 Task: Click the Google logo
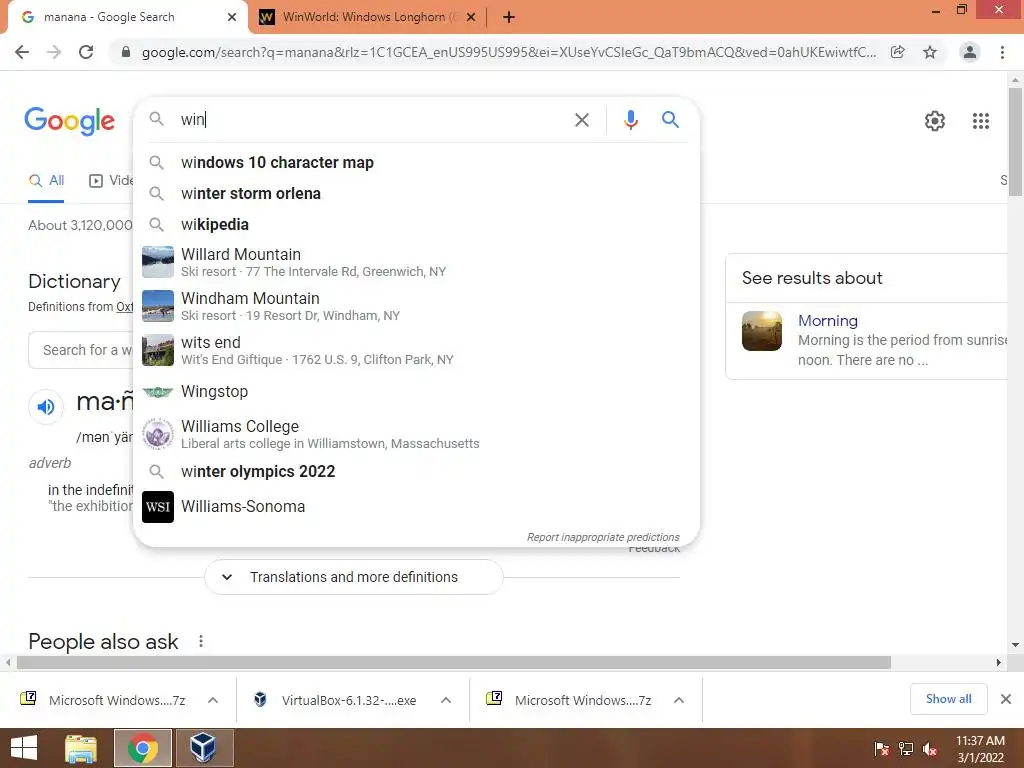69,121
